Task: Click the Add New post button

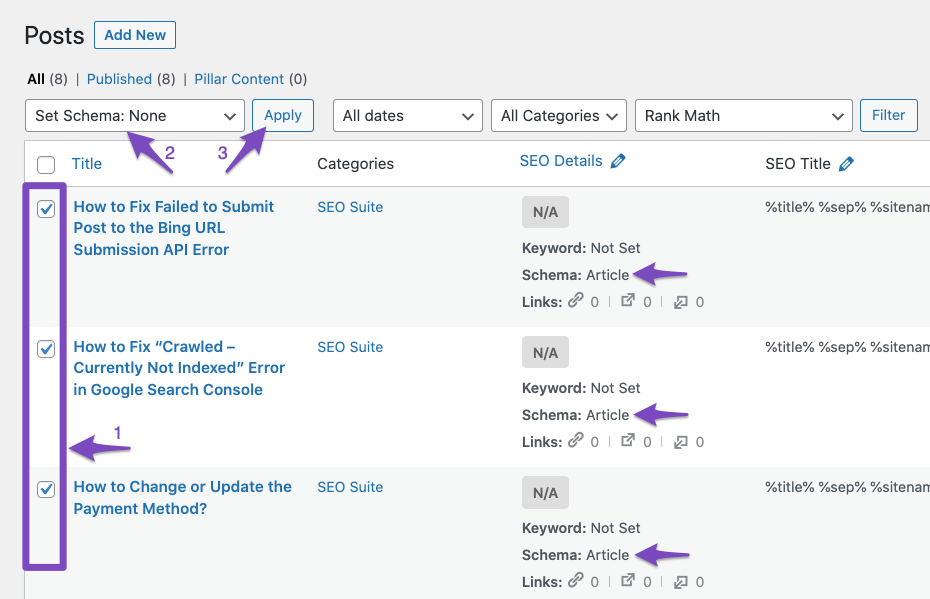Action: (x=135, y=35)
